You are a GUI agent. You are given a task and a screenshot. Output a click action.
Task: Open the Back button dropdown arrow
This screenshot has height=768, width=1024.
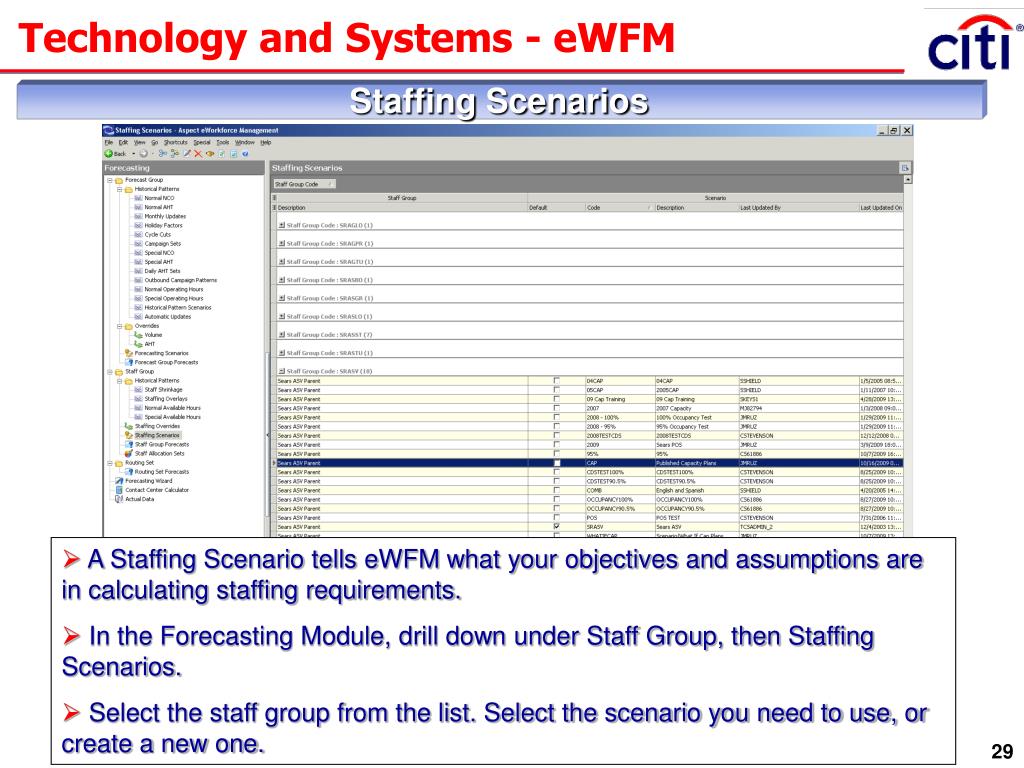point(133,154)
